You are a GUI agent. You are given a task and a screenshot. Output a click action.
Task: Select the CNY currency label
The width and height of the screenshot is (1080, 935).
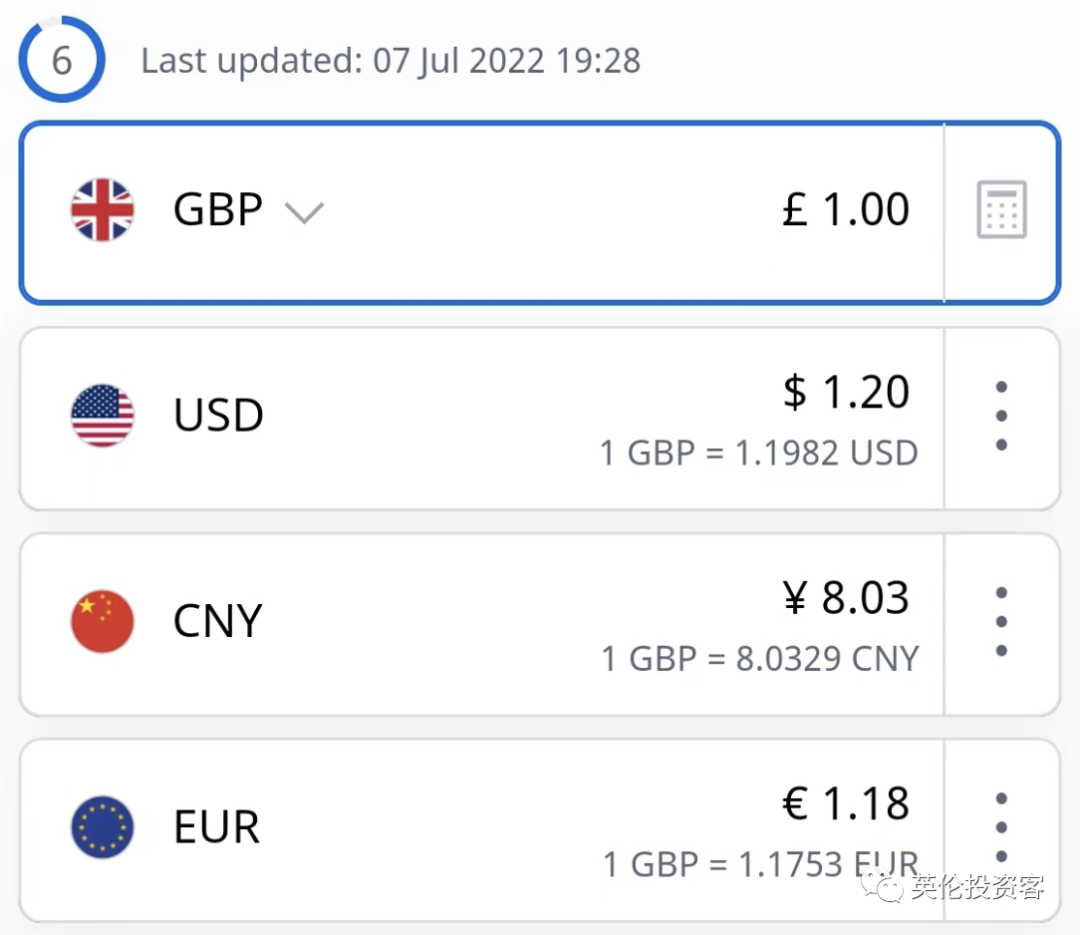coord(217,621)
